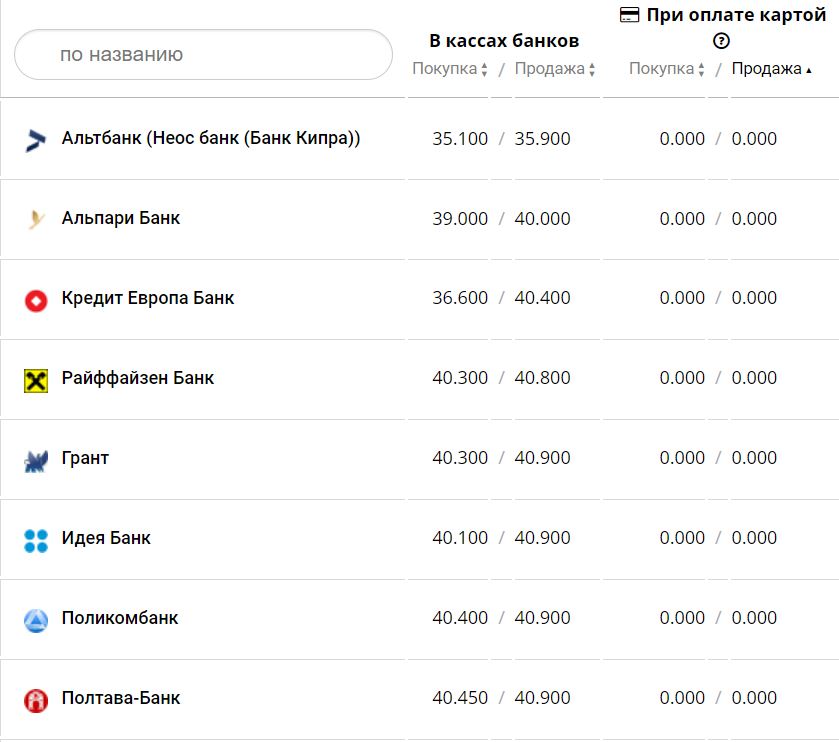The width and height of the screenshot is (839, 742).
Task: Click the Альтбанк logo icon
Action: pyautogui.click(x=36, y=140)
